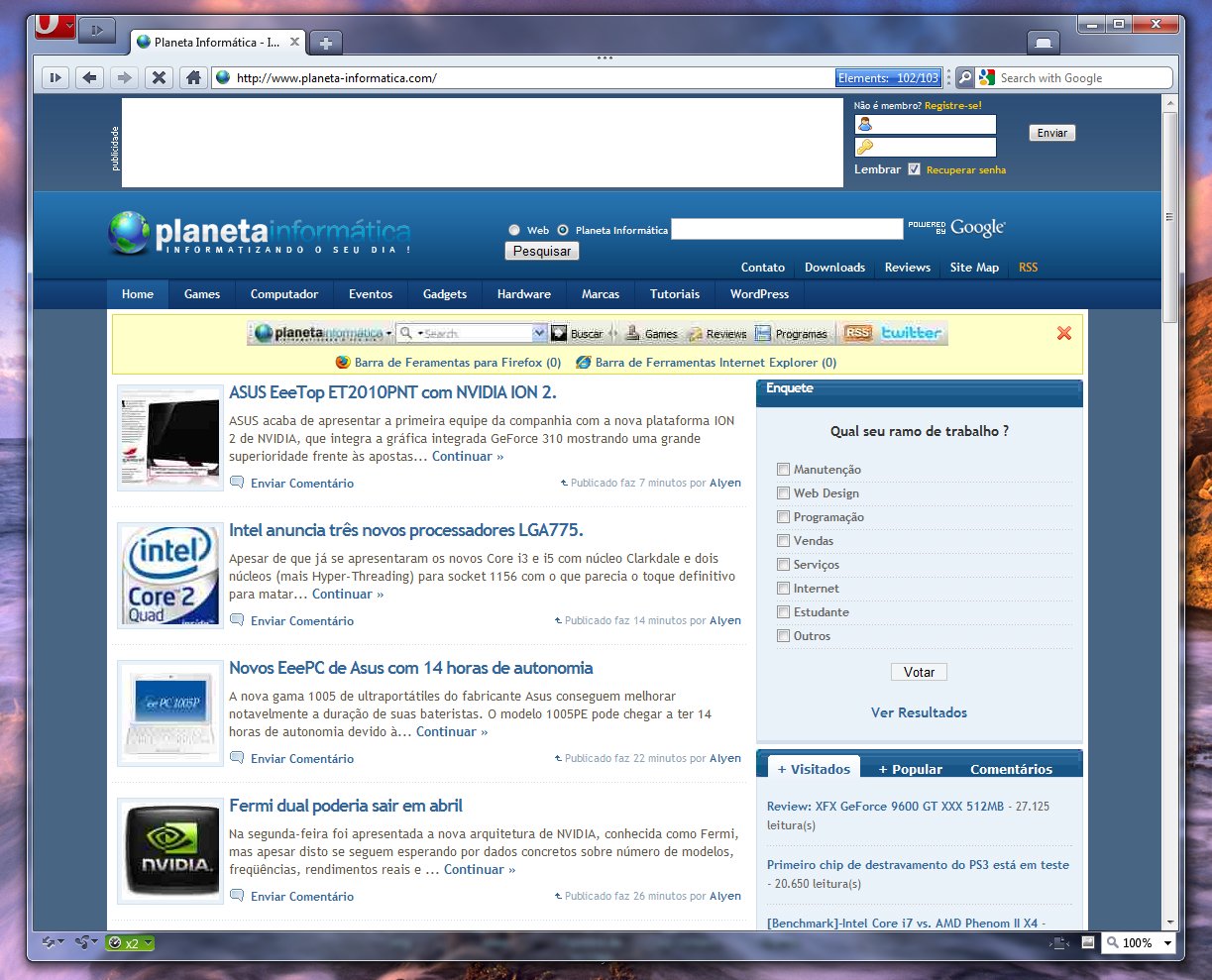Click Continuar » on the Intel article

(348, 594)
